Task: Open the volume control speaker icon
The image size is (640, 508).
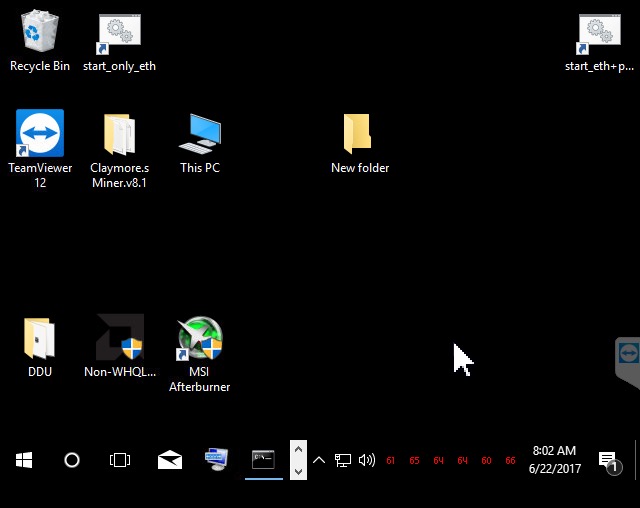Action: click(367, 460)
